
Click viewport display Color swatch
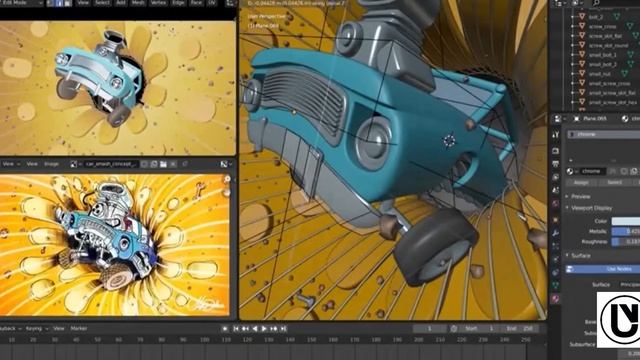pos(626,221)
